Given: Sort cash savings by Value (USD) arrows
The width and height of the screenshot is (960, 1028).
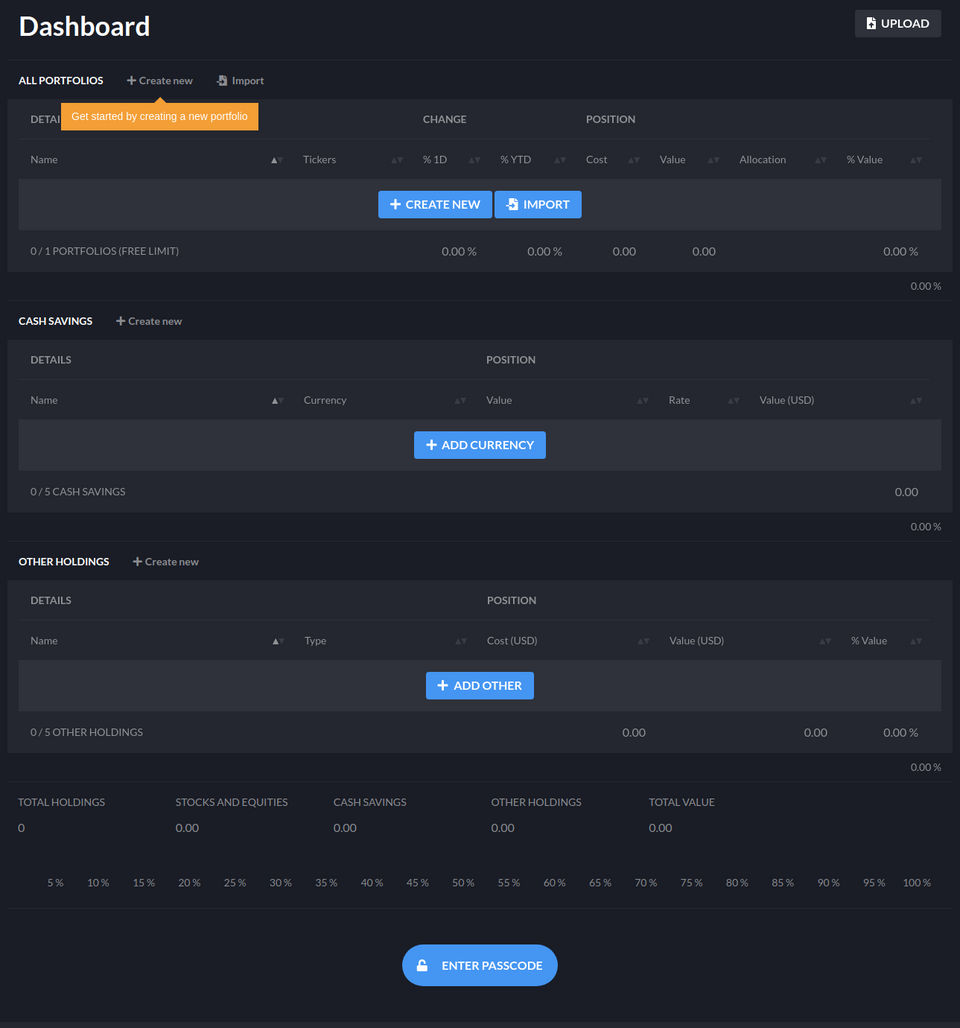Looking at the screenshot, I should [916, 401].
